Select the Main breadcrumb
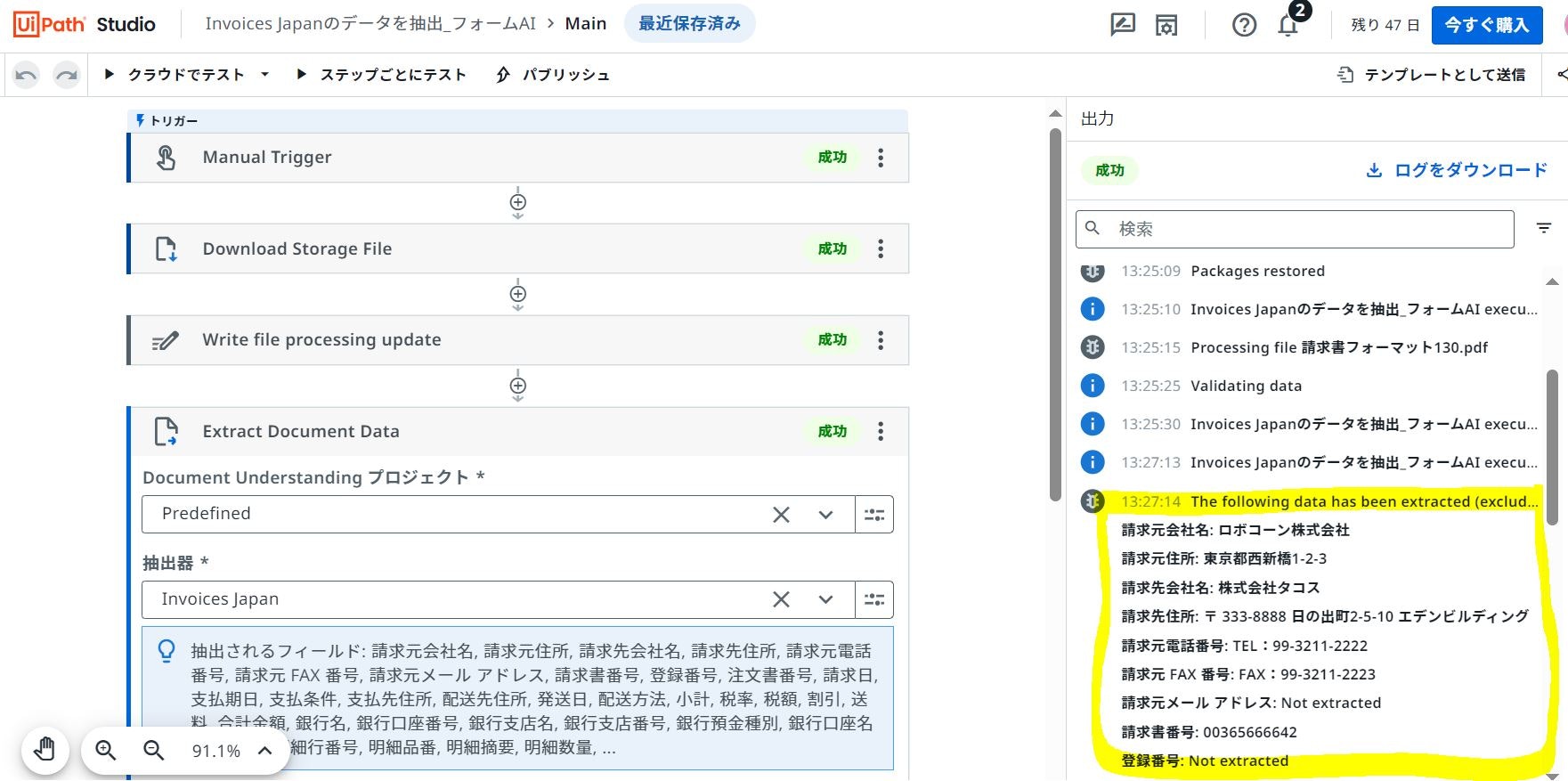 (x=586, y=24)
